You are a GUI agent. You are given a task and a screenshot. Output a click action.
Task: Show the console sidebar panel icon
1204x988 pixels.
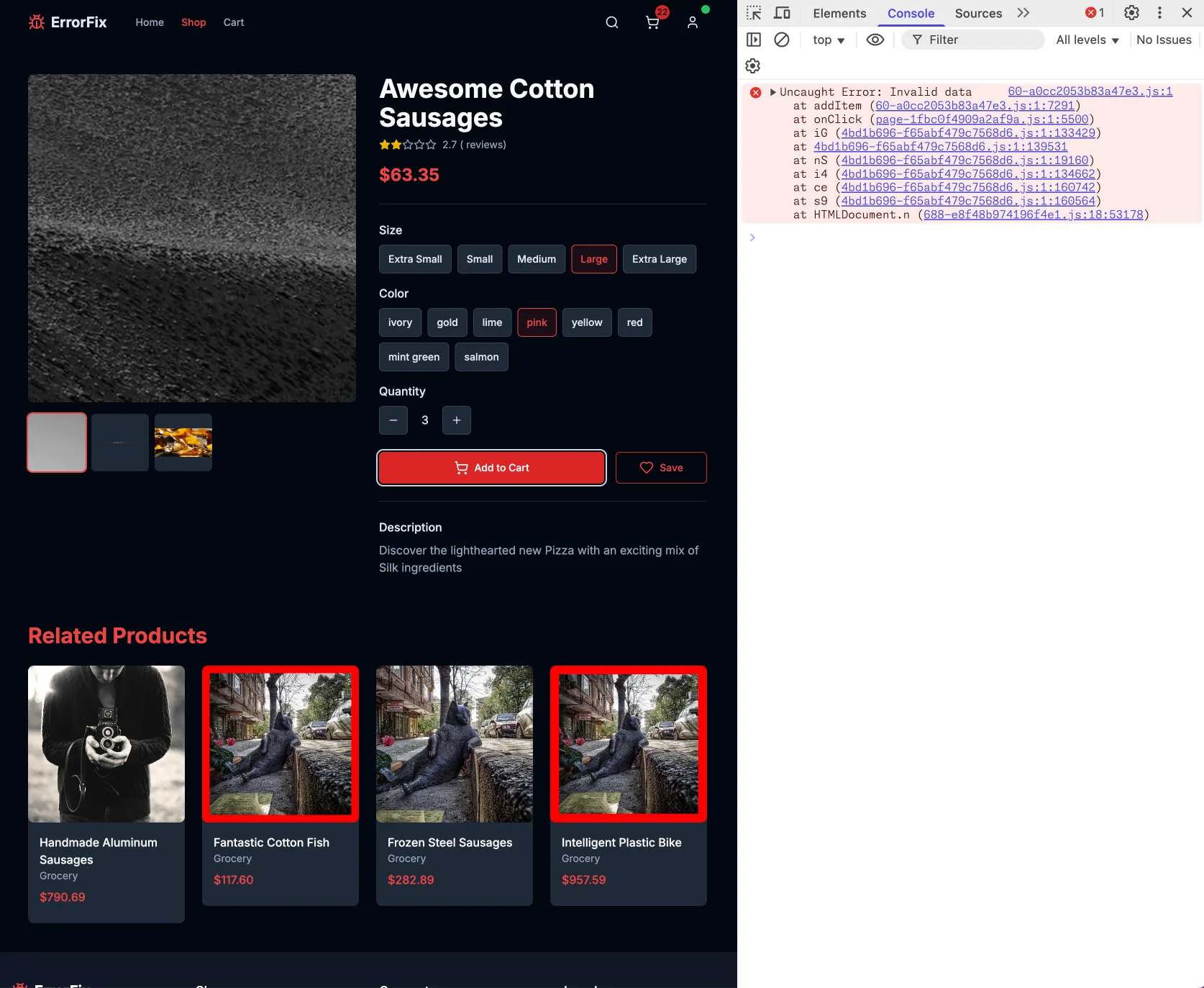coord(753,40)
